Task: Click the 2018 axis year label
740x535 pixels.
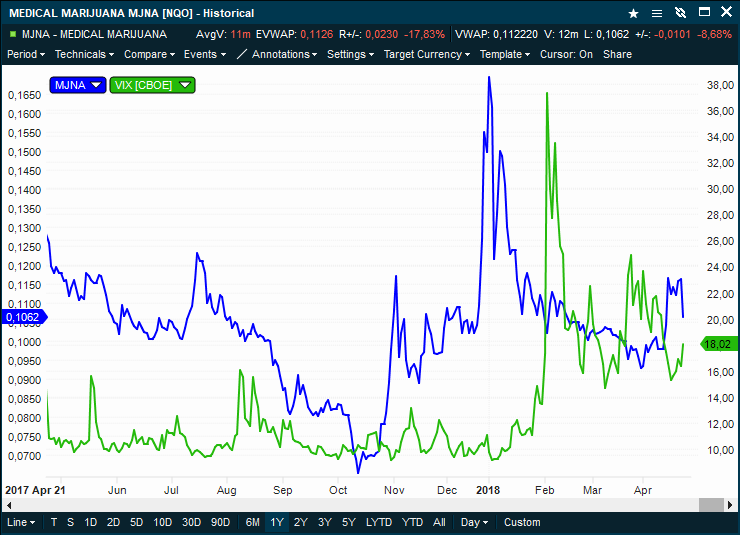Action: pos(488,490)
